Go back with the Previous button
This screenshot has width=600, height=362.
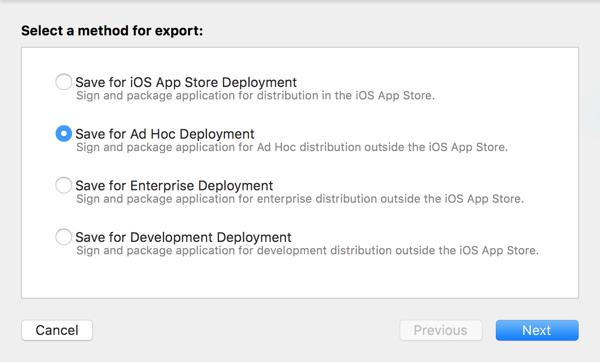click(x=441, y=330)
